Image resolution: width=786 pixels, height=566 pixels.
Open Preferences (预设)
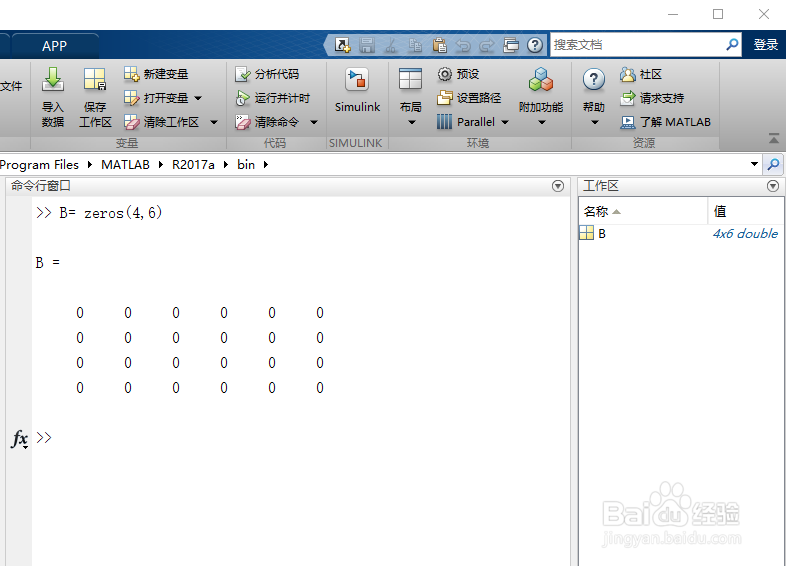tap(458, 74)
